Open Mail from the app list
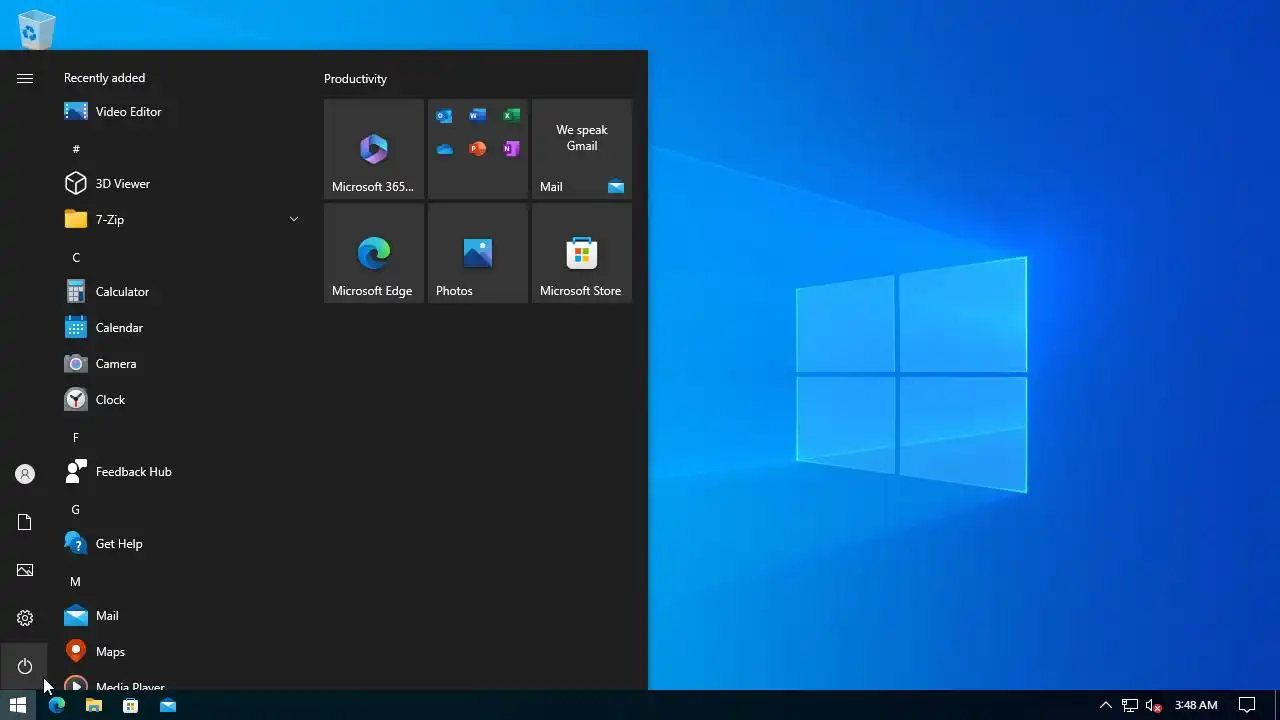Screen dimensions: 1280x720 (x=180, y=616)
